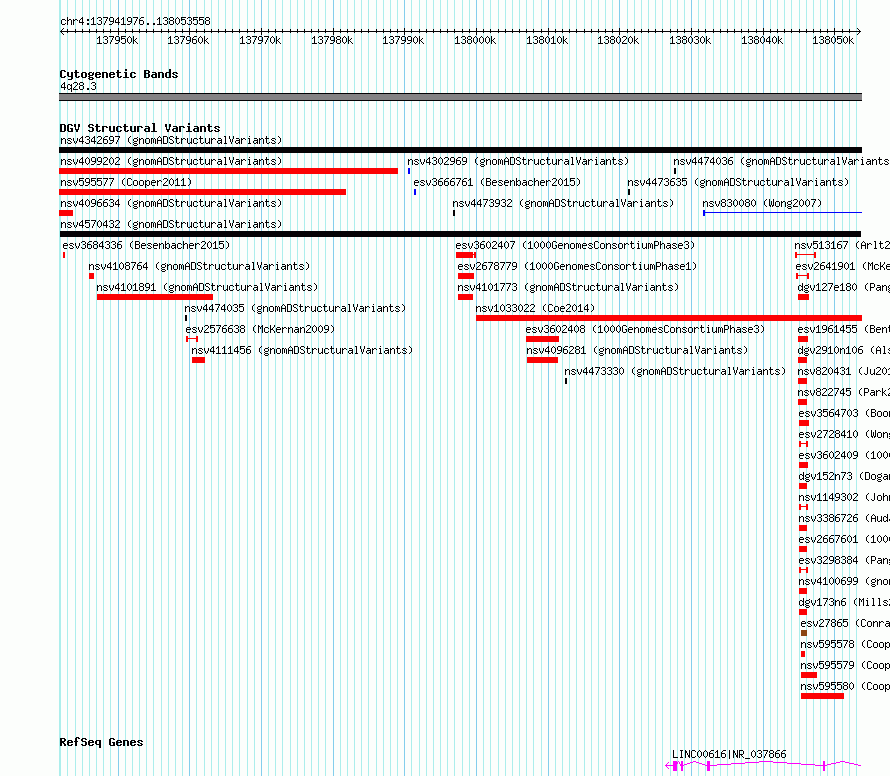Click esv2667601 variant label

844,539
